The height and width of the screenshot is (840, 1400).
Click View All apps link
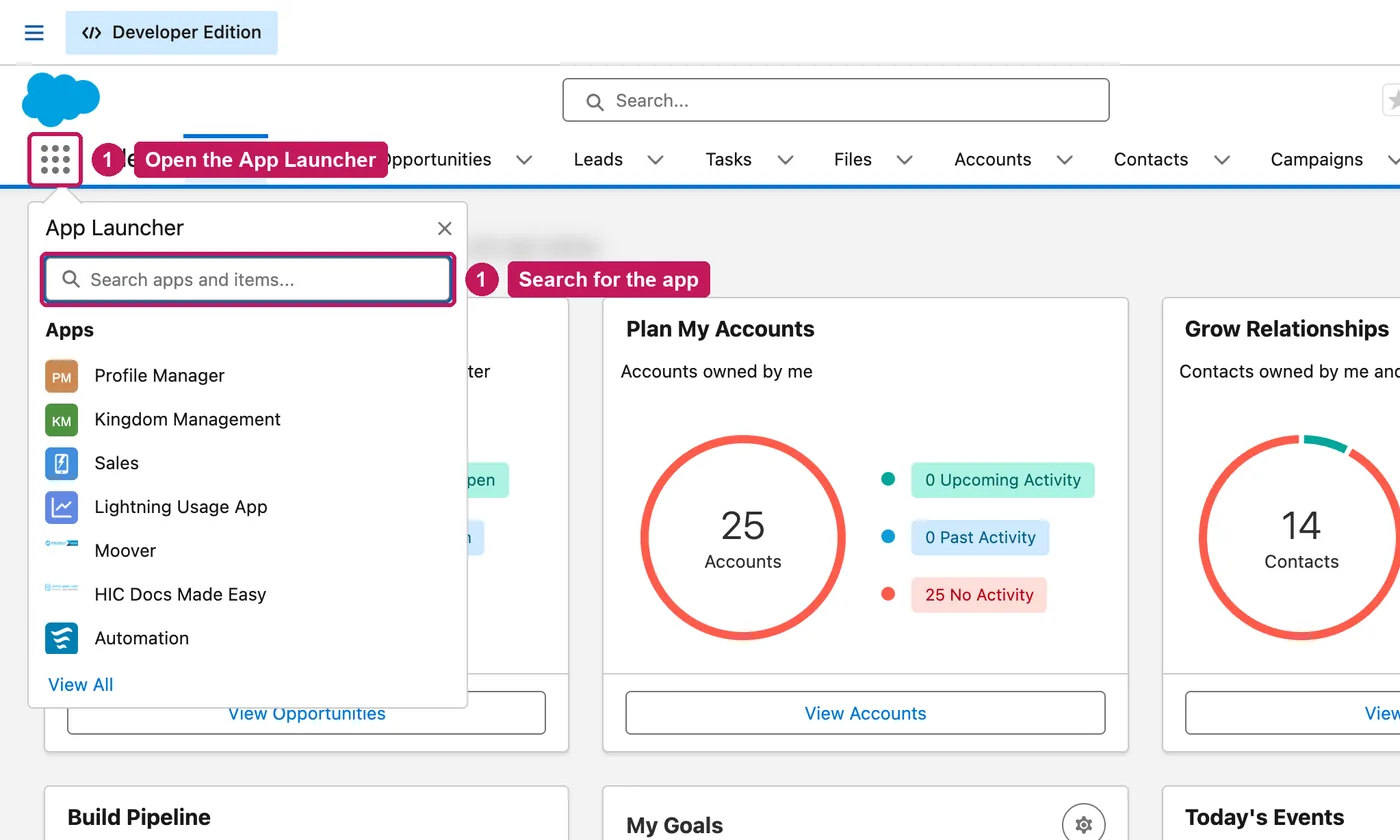click(x=81, y=685)
